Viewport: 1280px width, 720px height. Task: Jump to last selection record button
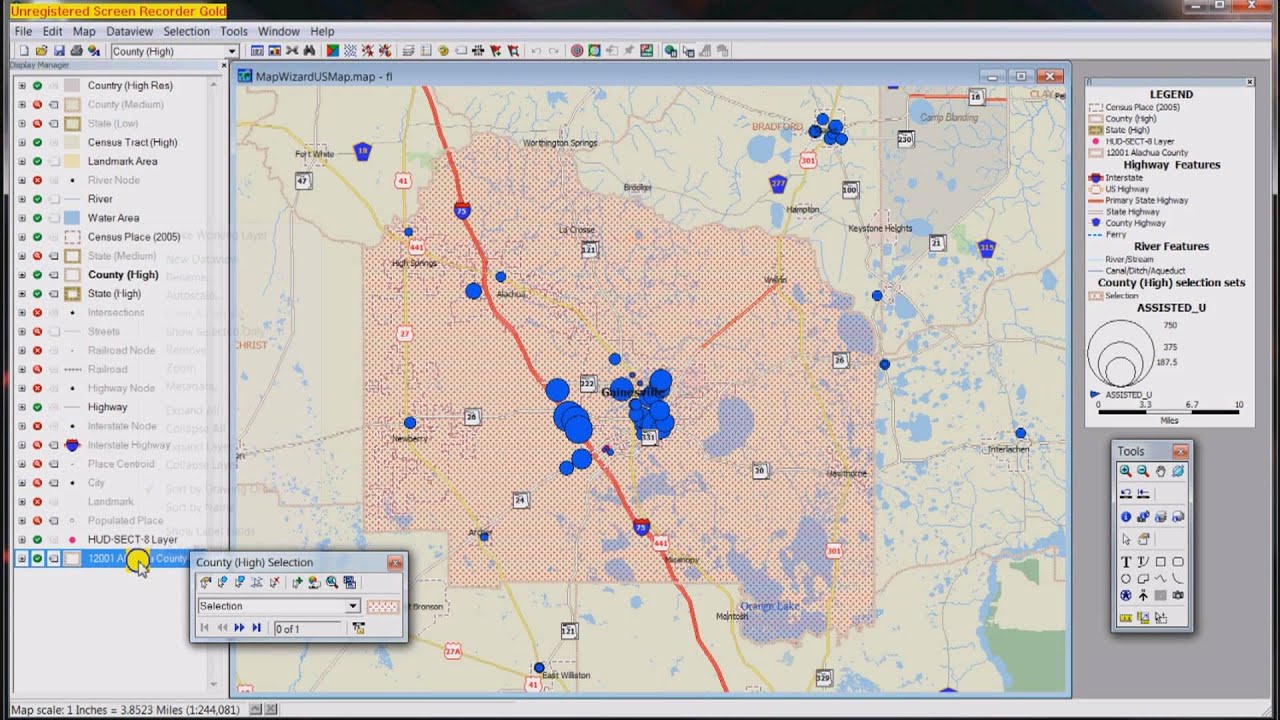(257, 628)
